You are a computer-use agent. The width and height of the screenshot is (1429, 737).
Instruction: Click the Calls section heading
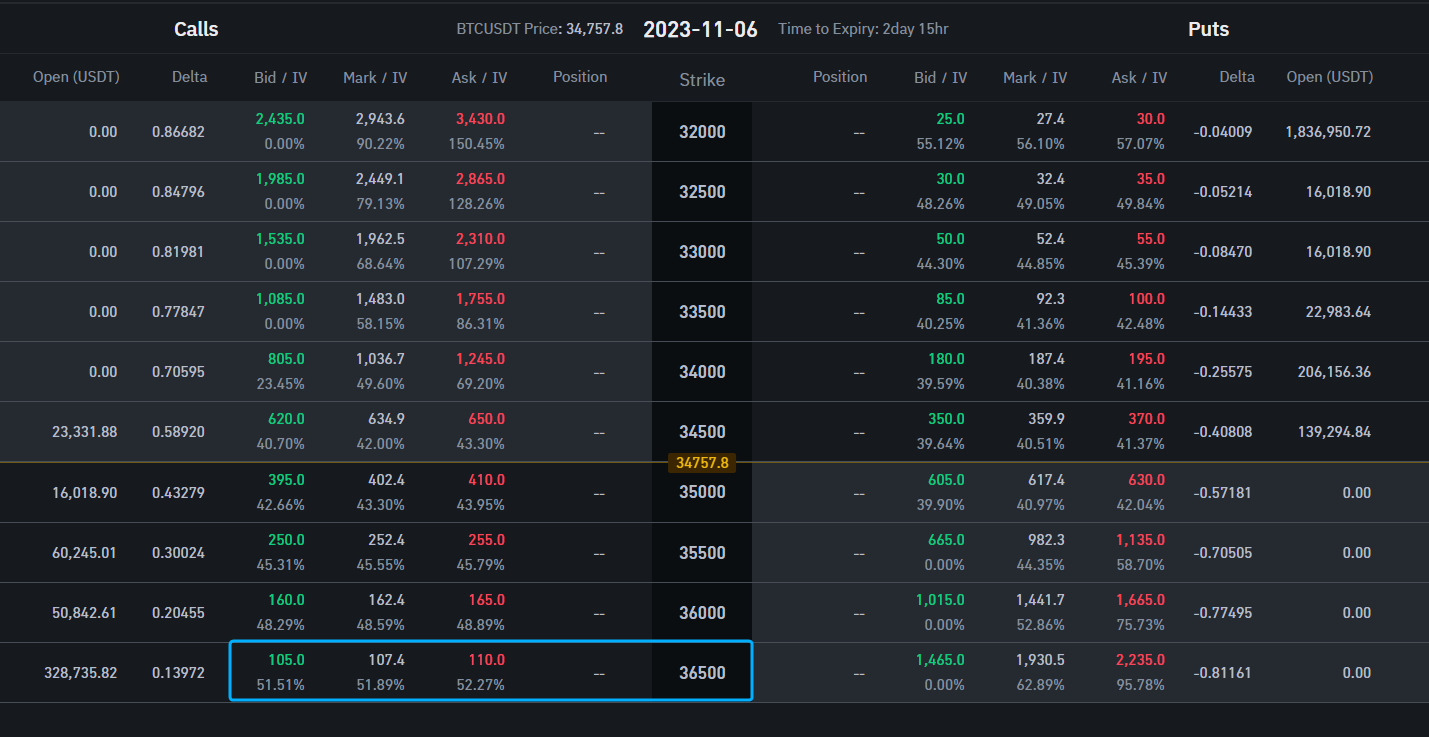pyautogui.click(x=196, y=29)
